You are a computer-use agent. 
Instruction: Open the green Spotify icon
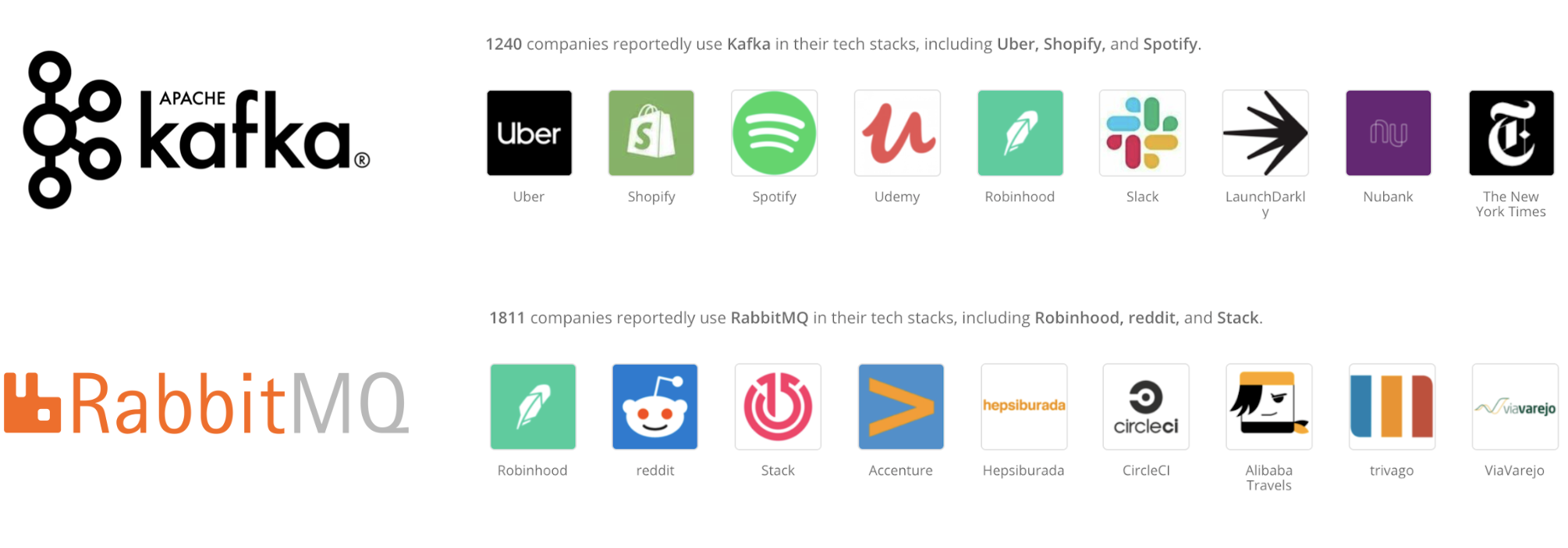(774, 133)
